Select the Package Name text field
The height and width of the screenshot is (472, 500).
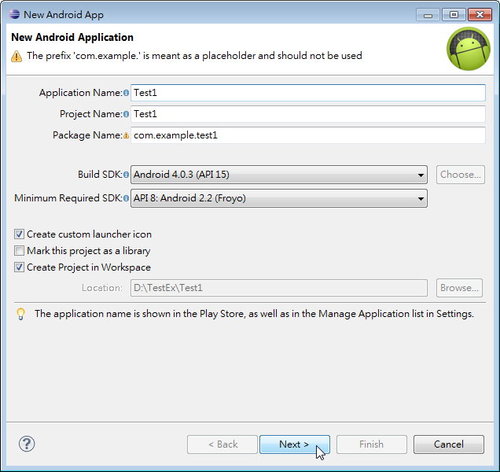(308, 135)
